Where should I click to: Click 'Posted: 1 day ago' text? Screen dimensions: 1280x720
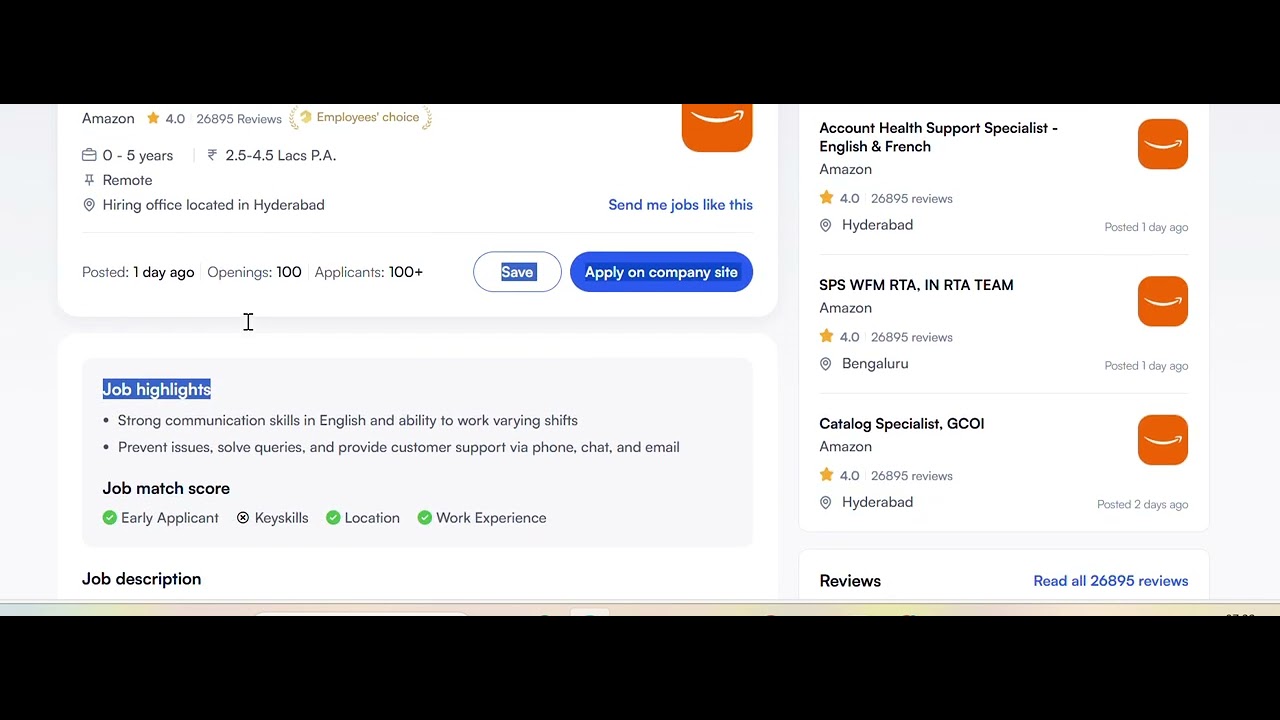pos(138,272)
